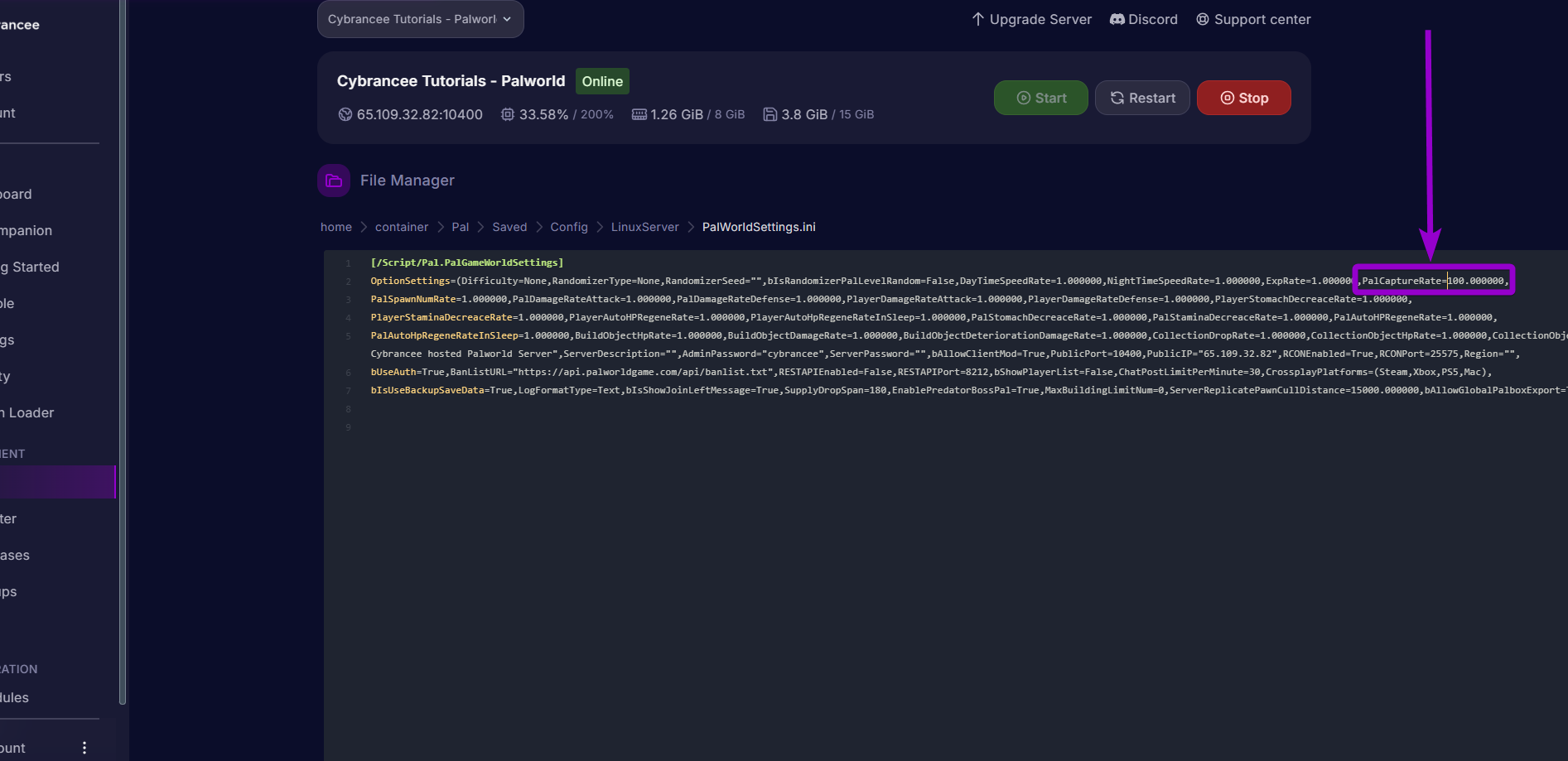The image size is (1568, 761).
Task: Go to the home breadcrumb
Action: point(336,227)
